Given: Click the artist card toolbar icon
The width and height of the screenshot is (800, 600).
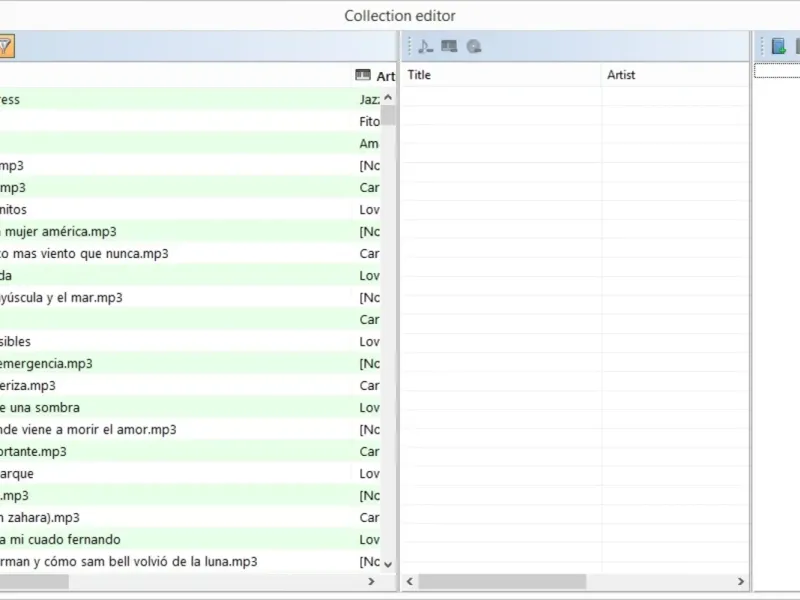Looking at the screenshot, I should pyautogui.click(x=449, y=46).
